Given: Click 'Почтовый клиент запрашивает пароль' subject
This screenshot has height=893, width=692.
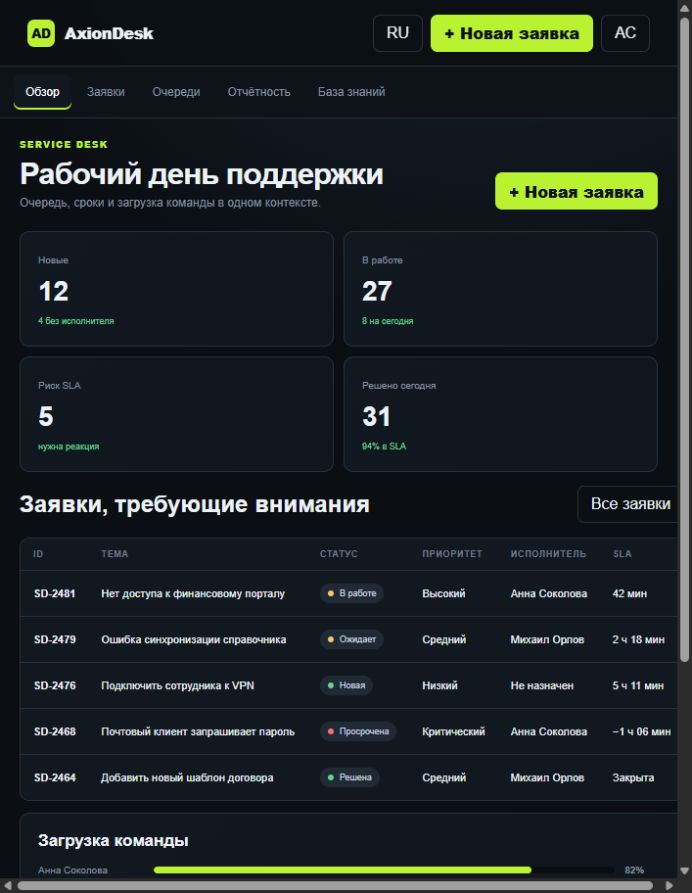Looking at the screenshot, I should point(198,732).
